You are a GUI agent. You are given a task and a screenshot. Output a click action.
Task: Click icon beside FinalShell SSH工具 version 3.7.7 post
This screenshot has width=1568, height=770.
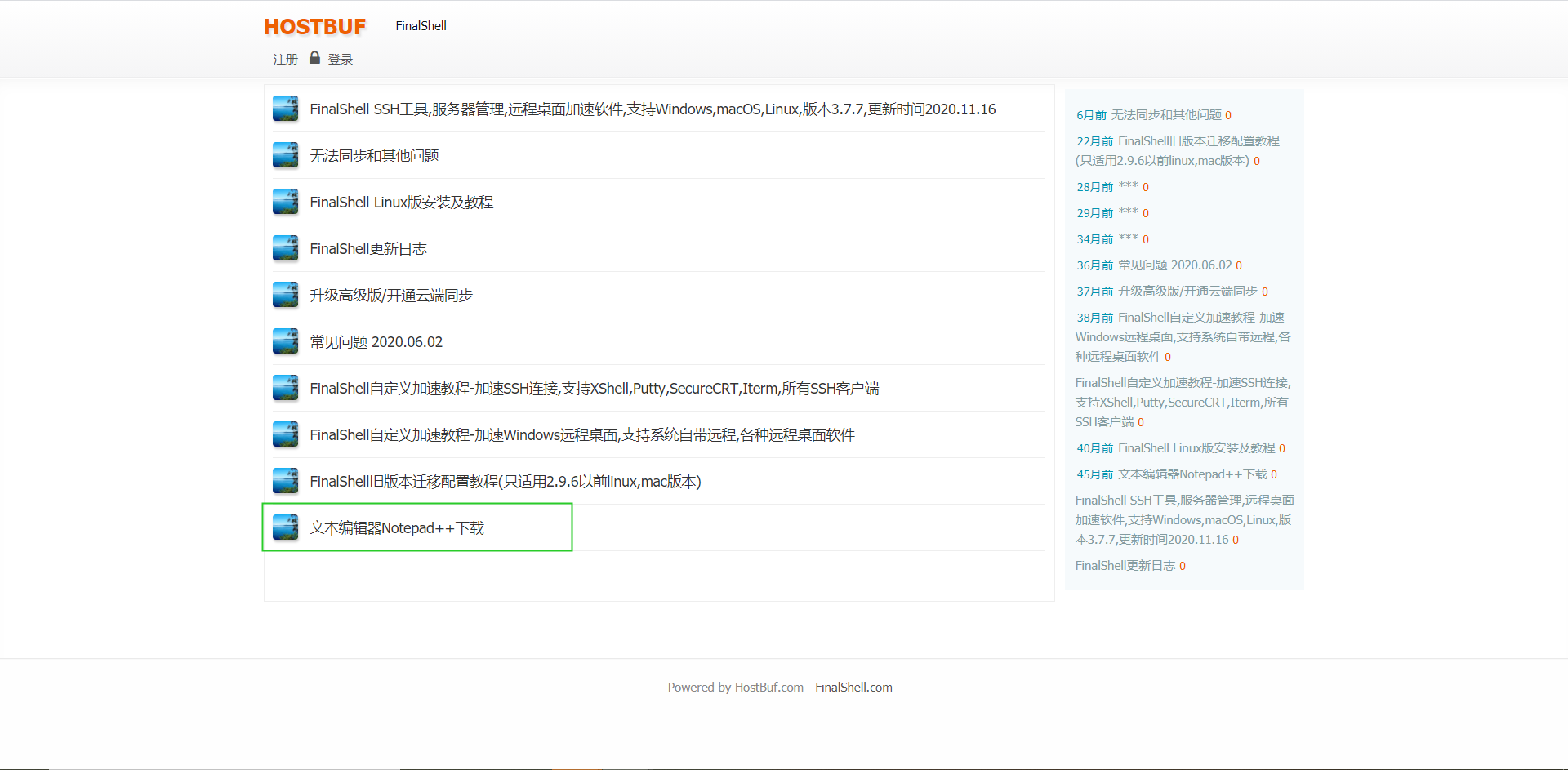click(285, 109)
